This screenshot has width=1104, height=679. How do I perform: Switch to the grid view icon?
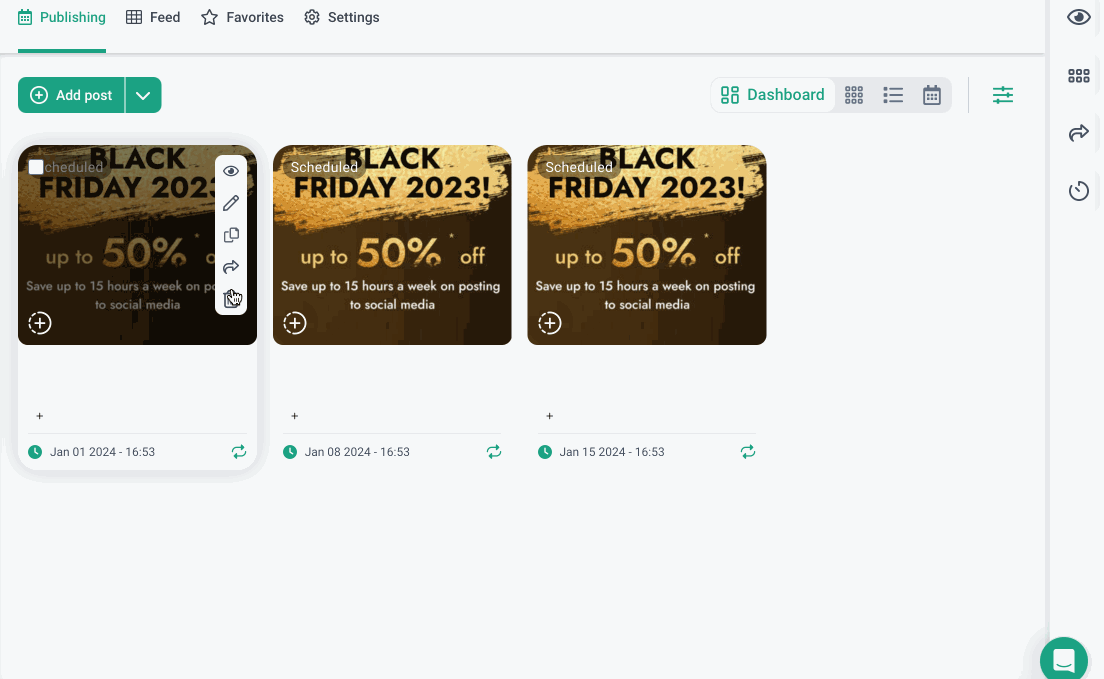tap(854, 95)
